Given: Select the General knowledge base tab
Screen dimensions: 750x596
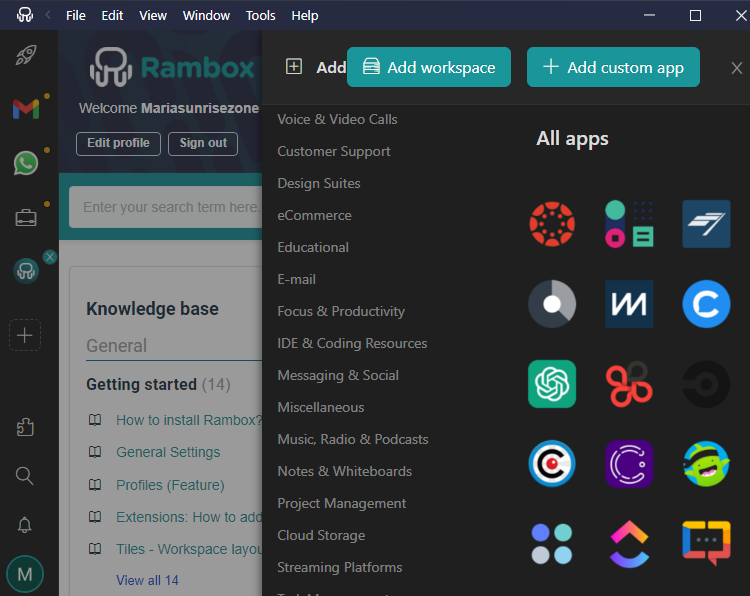Looking at the screenshot, I should (x=117, y=346).
